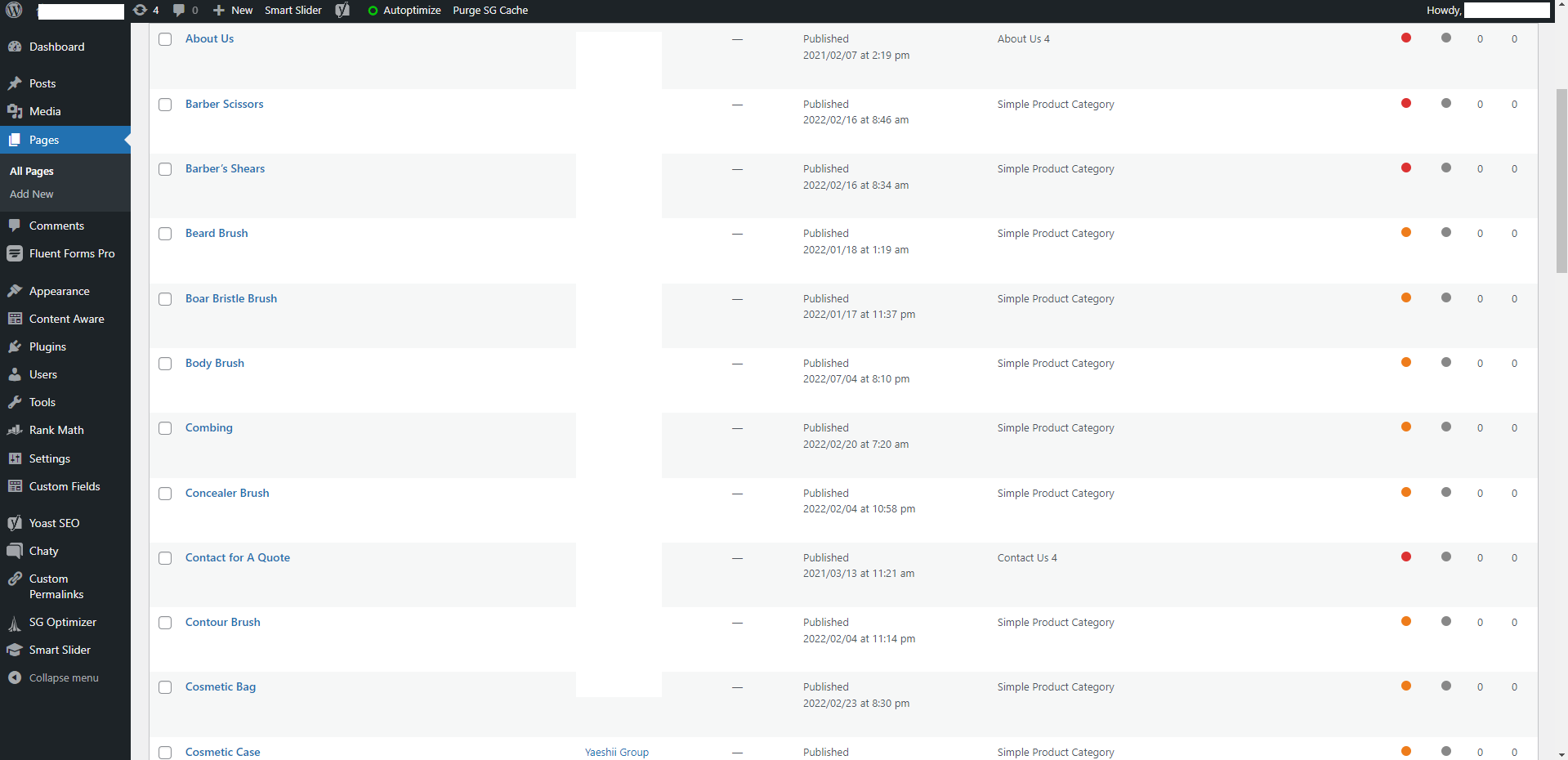Check the checkbox next to Barber Scissors

pos(165,105)
